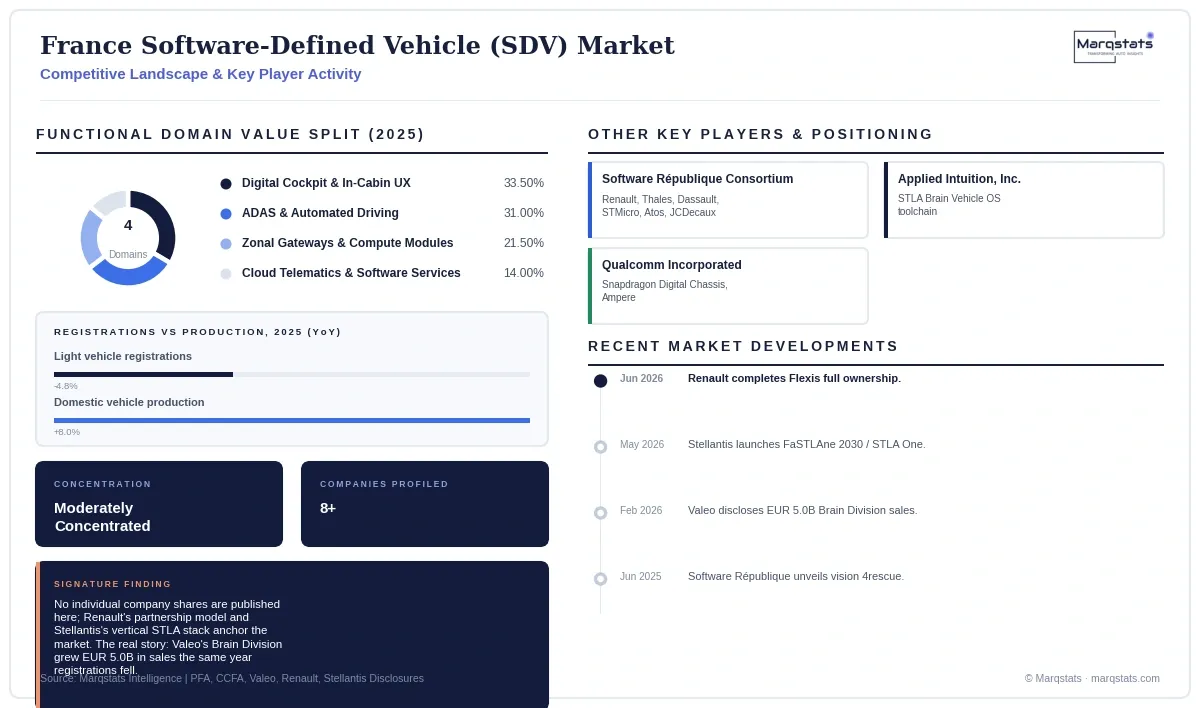This screenshot has height=708, width=1200.
Task: Click the 'Functional Domain Value Split (2025)' heading
Action: [230, 135]
